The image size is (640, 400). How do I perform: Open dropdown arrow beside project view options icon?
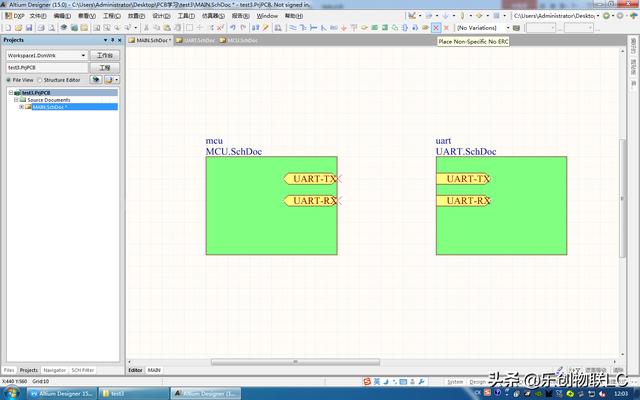(117, 80)
